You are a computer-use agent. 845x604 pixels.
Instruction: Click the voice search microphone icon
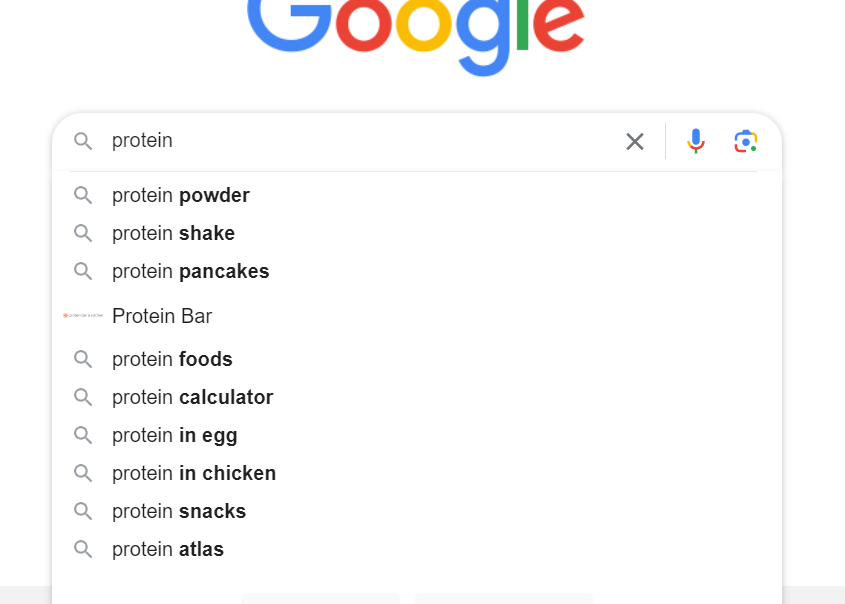coord(696,141)
